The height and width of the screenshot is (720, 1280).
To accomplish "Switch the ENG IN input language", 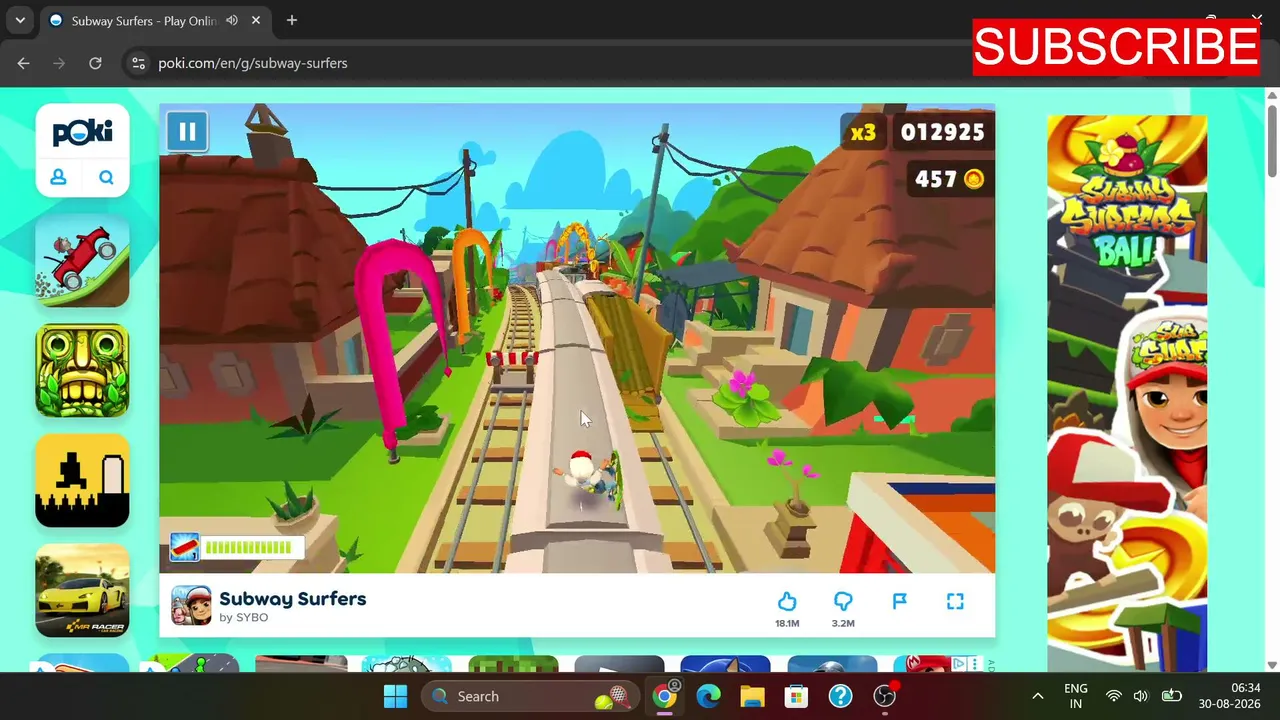I will pyautogui.click(x=1076, y=696).
